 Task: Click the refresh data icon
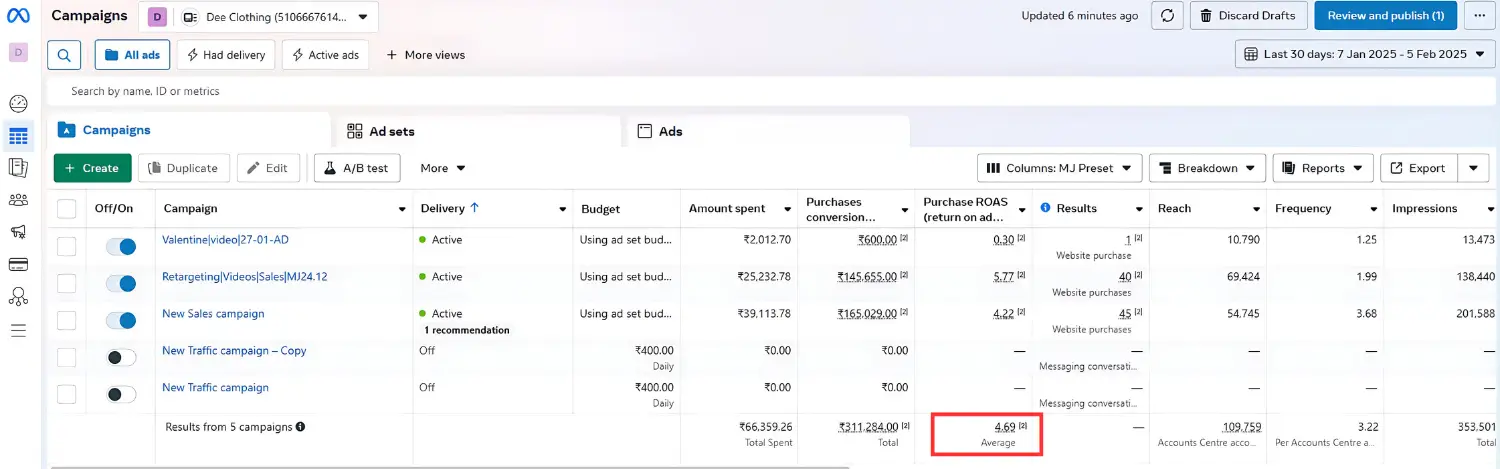pos(1167,16)
